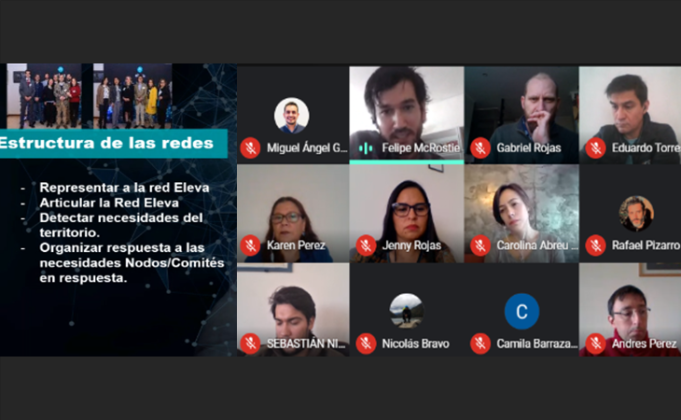Open the right group photo on slide
The width and height of the screenshot is (681, 420).
coord(132,96)
